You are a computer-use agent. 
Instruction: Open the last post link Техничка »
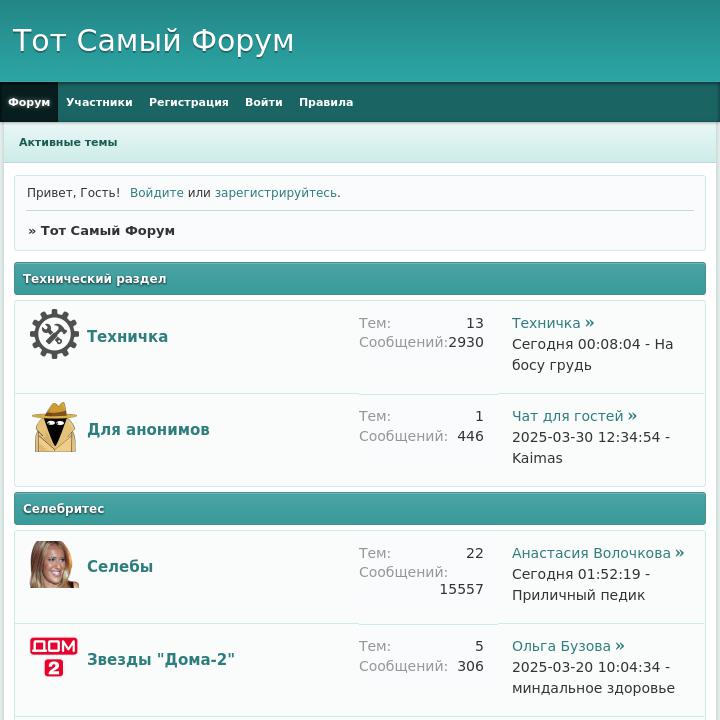click(553, 323)
